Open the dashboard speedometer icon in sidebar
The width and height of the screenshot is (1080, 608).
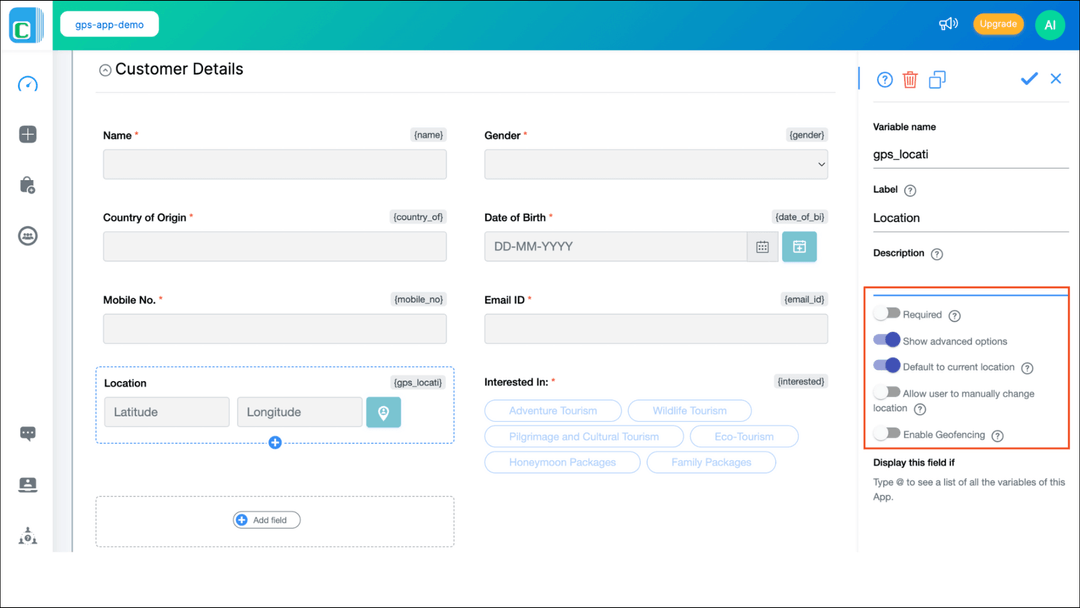point(27,85)
